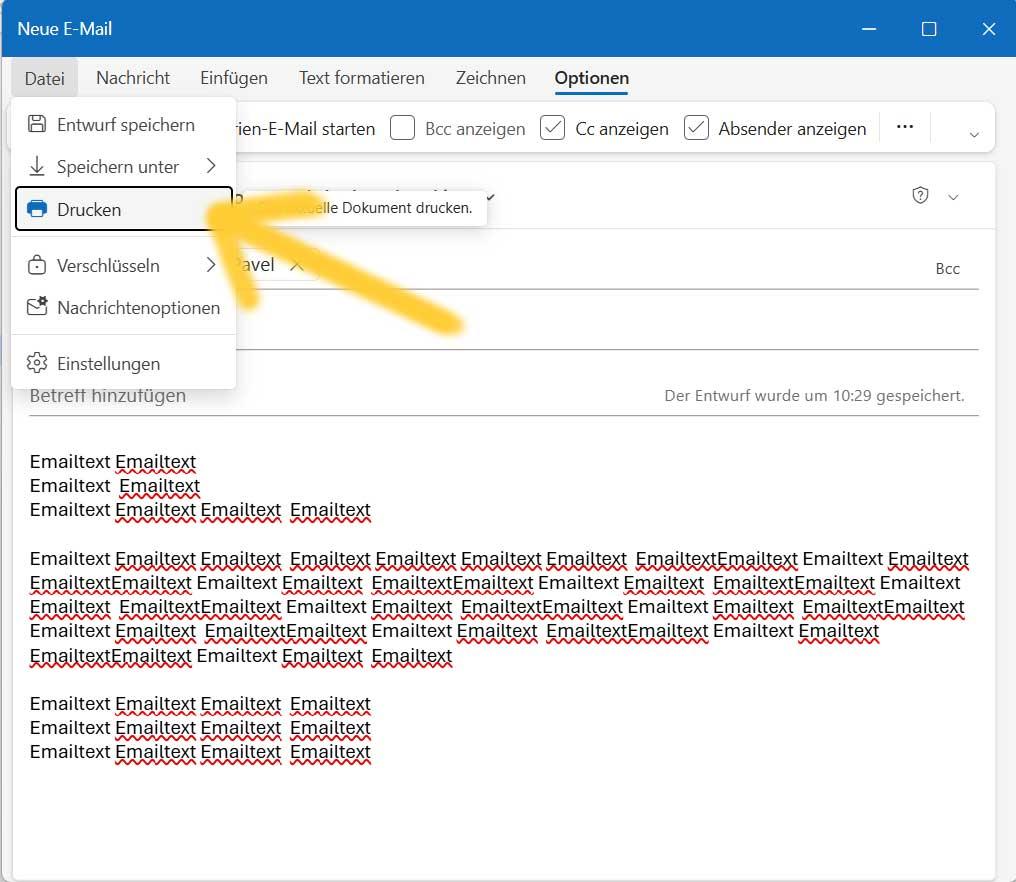
Task: Click the Bcc link in the recipient row
Action: pos(947,268)
